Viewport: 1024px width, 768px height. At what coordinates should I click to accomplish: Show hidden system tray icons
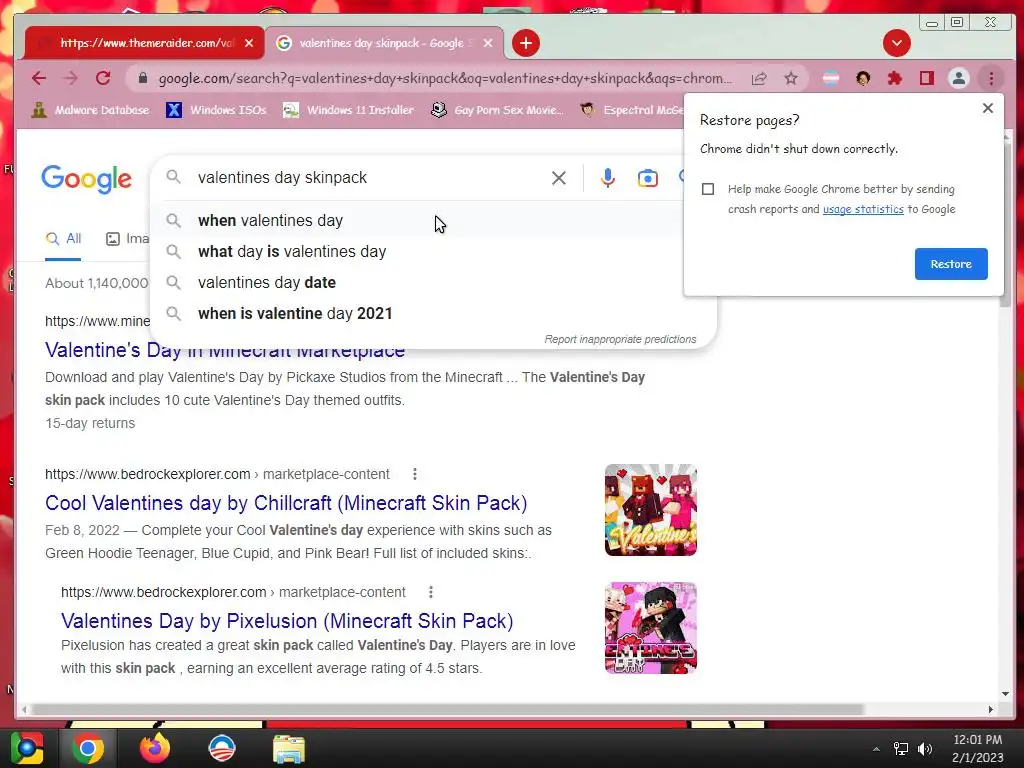click(x=876, y=748)
